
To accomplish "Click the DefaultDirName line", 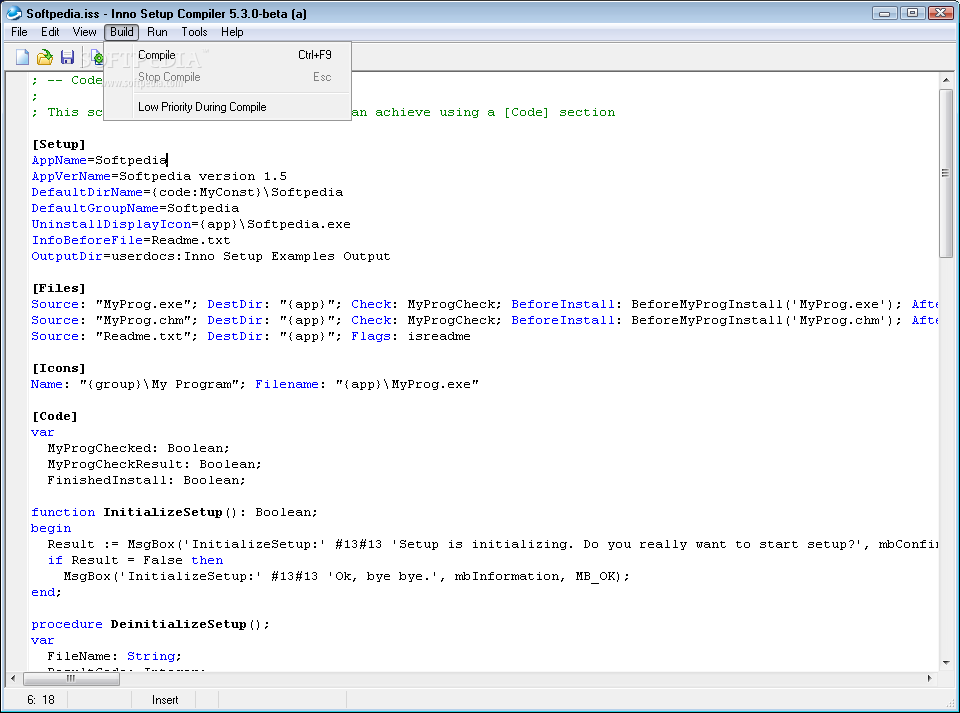I will (187, 192).
